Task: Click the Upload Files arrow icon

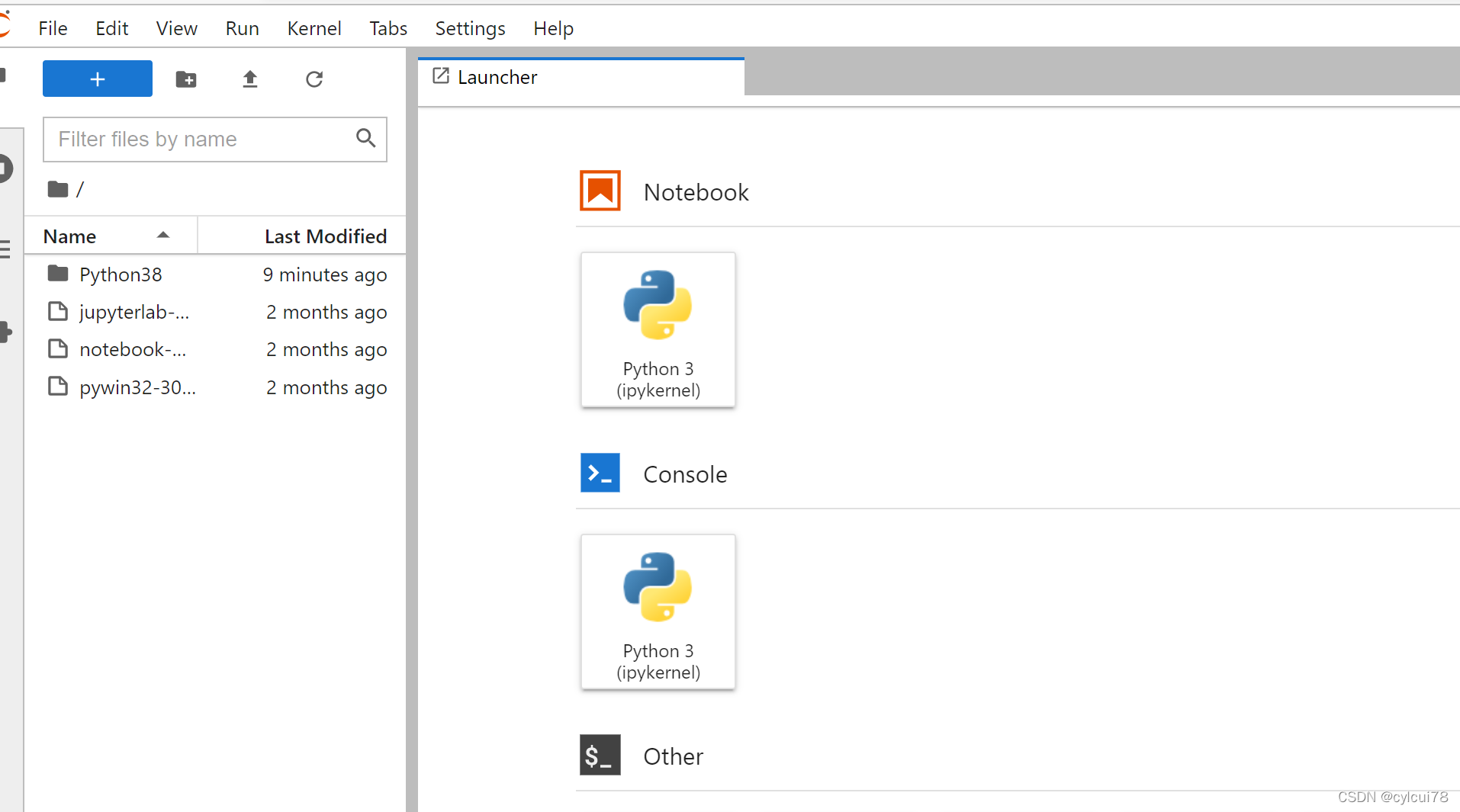Action: click(x=250, y=79)
